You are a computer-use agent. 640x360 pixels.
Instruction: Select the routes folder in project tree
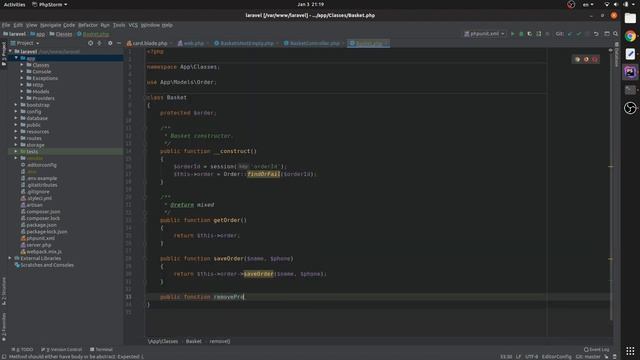tap(33, 138)
